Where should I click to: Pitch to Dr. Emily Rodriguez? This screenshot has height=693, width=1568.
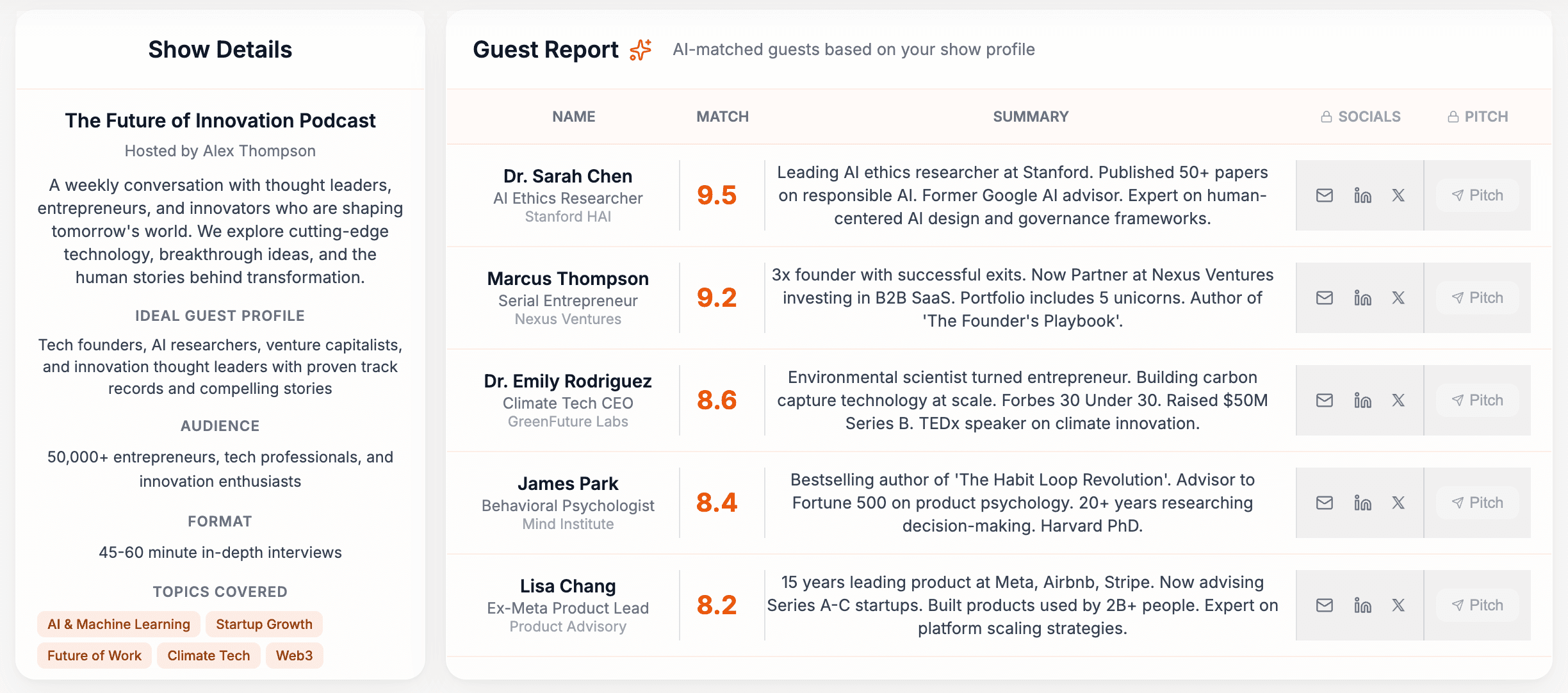(1477, 400)
